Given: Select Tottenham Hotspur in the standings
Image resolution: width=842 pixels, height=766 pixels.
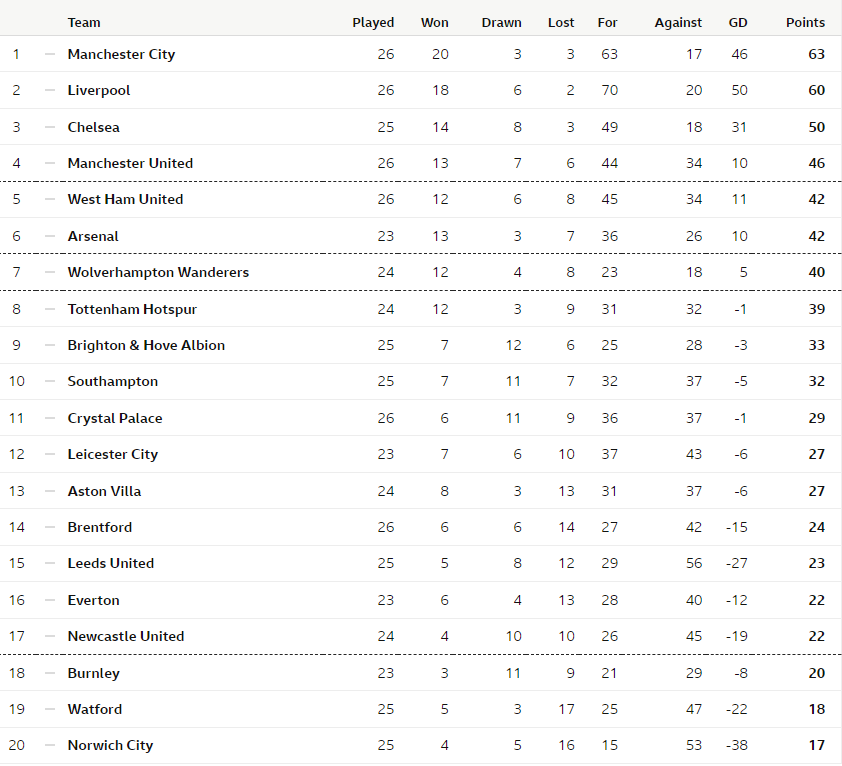Looking at the screenshot, I should tap(132, 309).
